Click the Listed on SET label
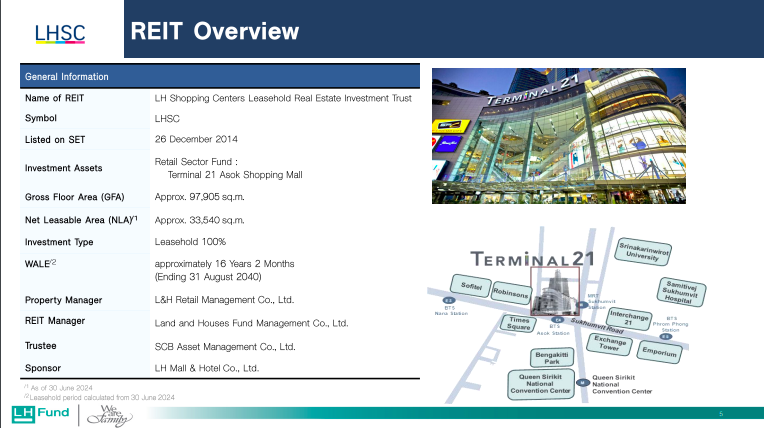Screen dimensions: 764x428 (55, 140)
